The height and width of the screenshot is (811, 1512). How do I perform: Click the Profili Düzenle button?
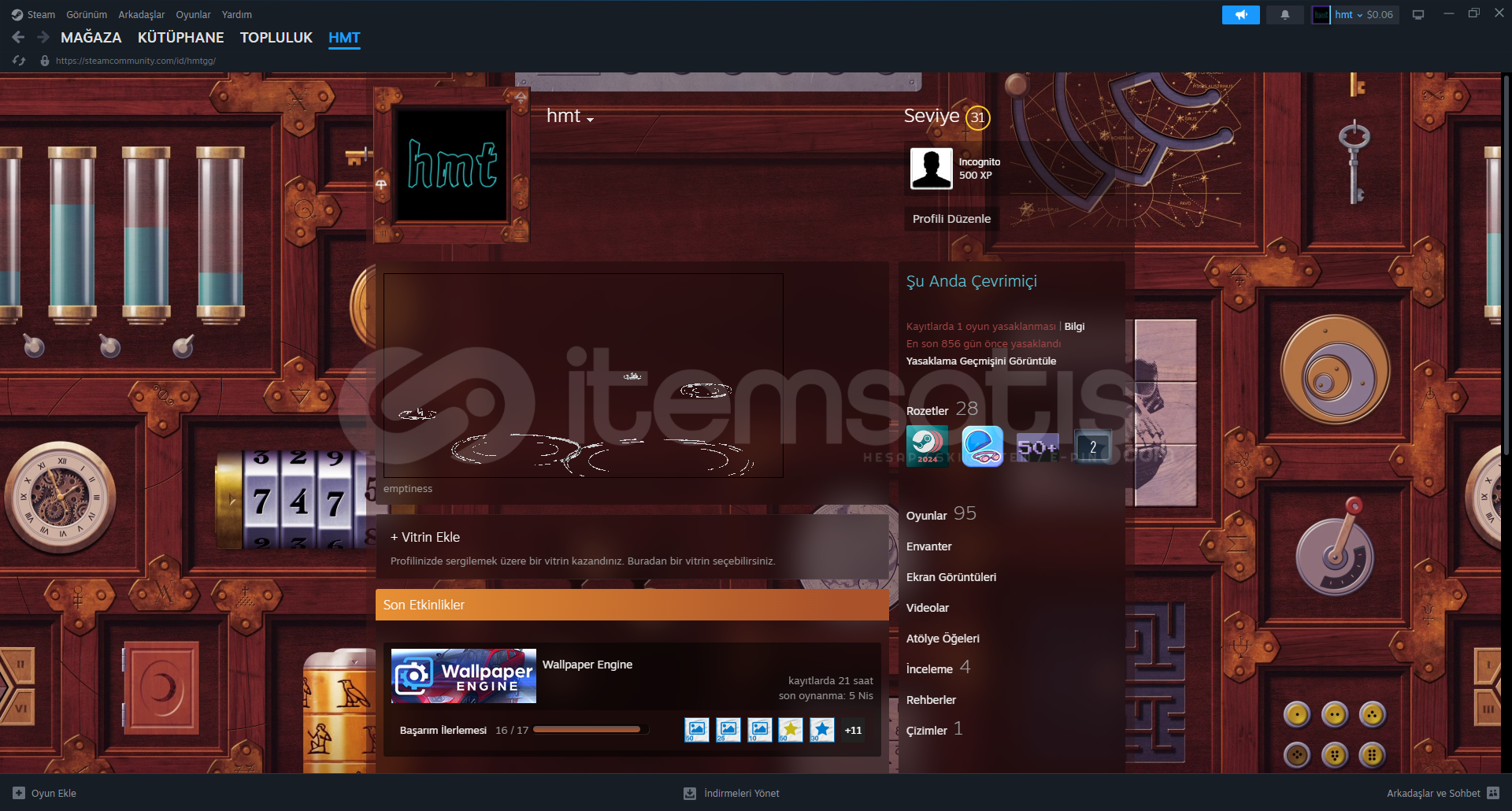(x=951, y=218)
